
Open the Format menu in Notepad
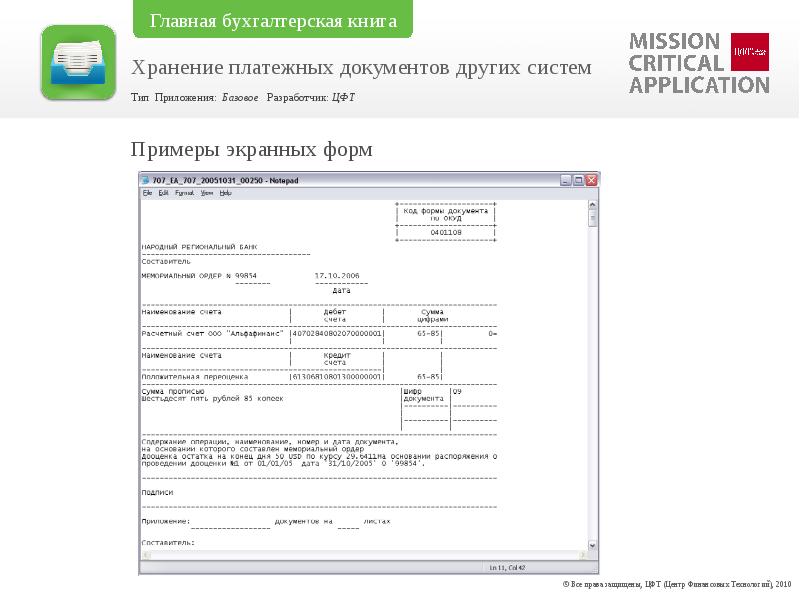184,192
